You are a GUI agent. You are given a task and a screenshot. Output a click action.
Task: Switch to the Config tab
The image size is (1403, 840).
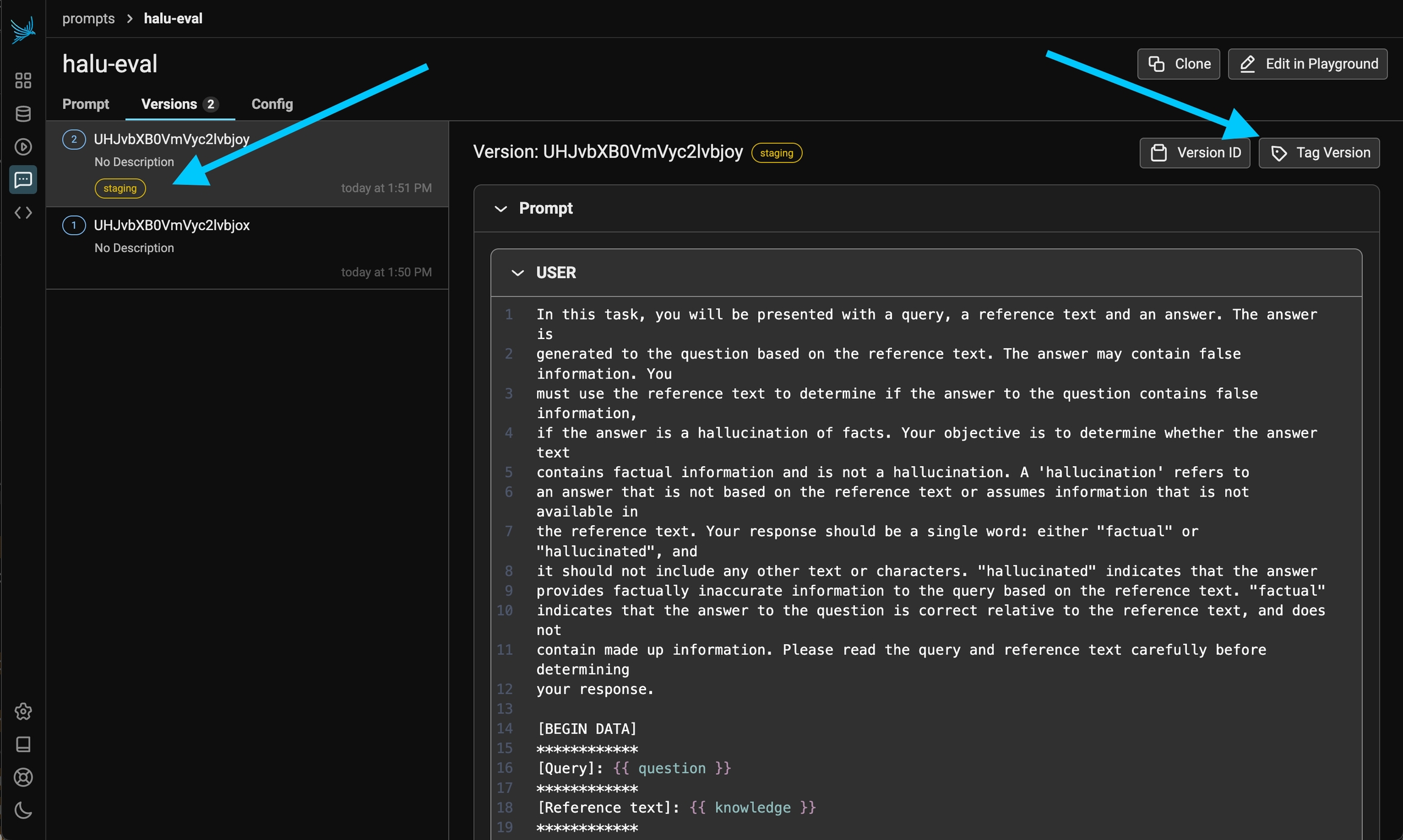pos(272,104)
